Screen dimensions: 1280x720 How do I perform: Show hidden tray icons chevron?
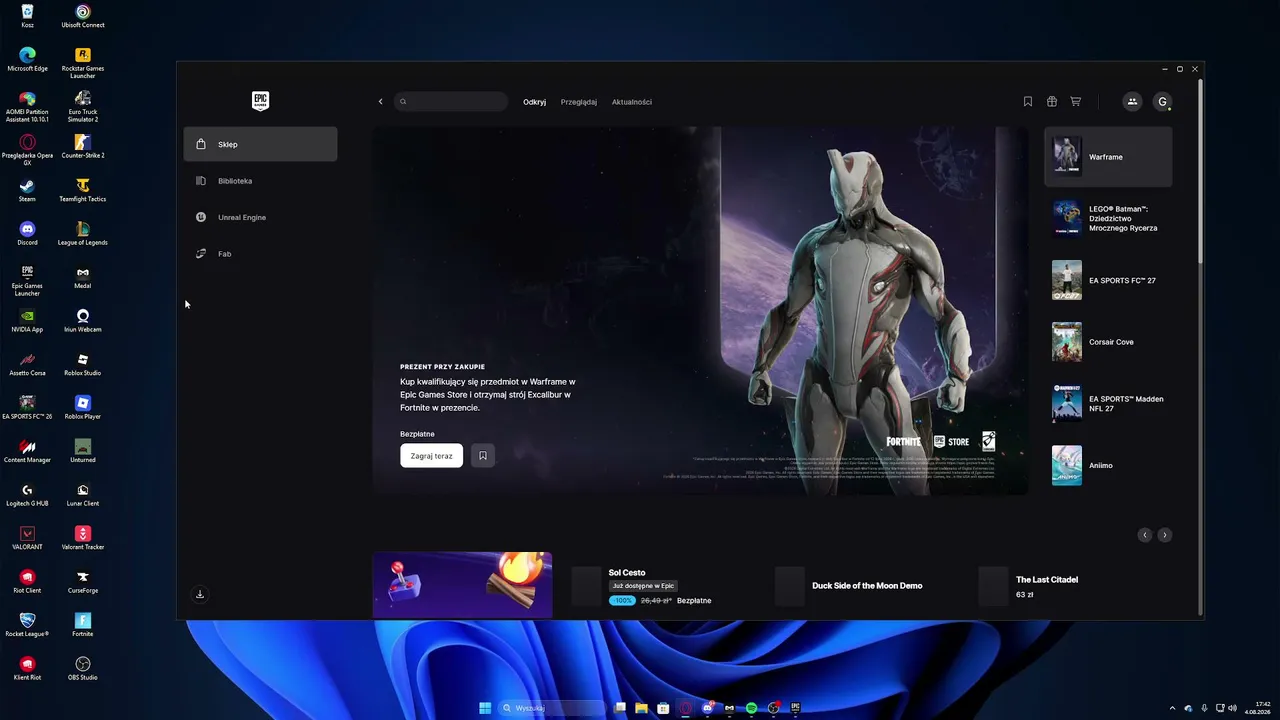coord(1174,708)
